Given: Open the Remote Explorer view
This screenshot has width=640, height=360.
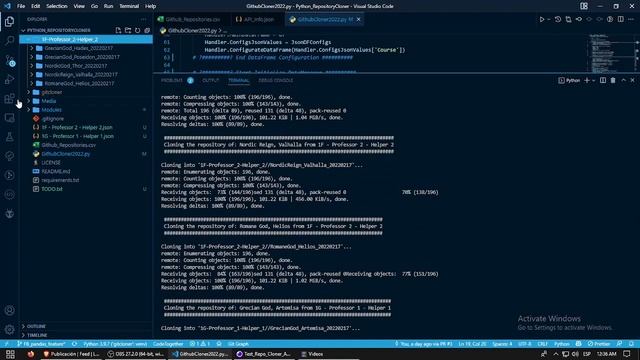Looking at the screenshot, I should [9, 118].
